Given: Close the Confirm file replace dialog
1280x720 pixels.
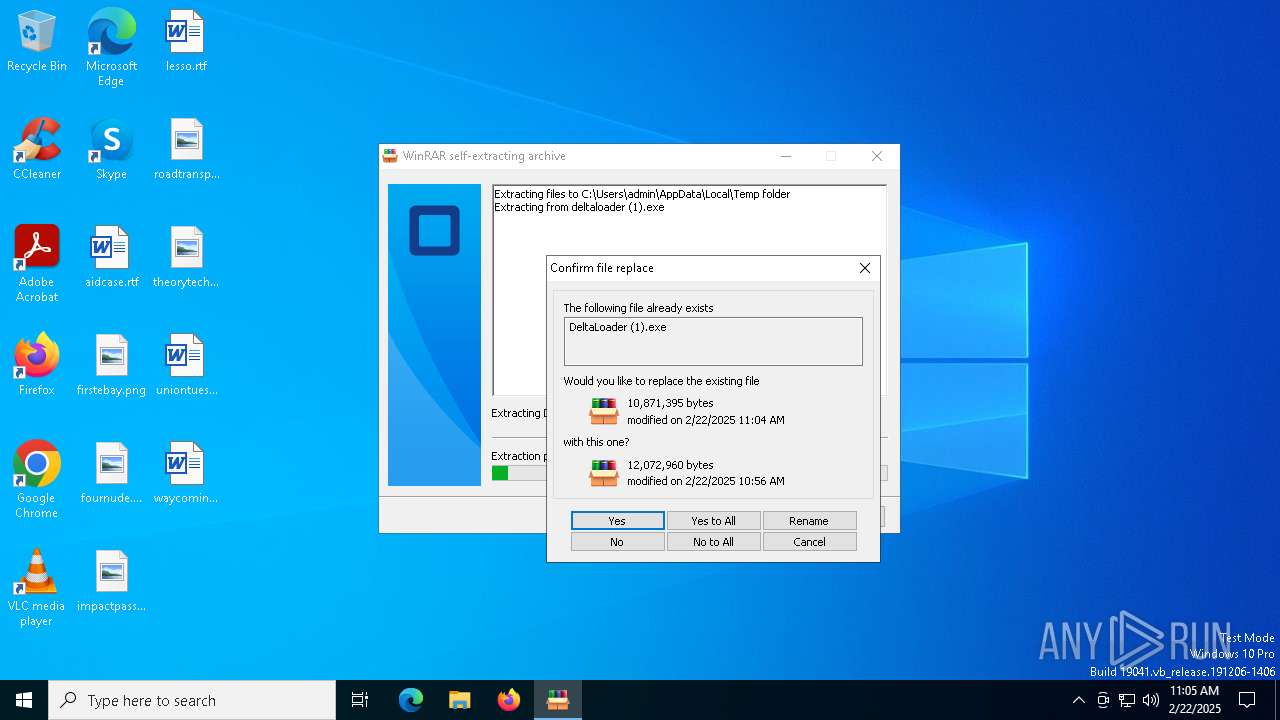Looking at the screenshot, I should pyautogui.click(x=865, y=268).
